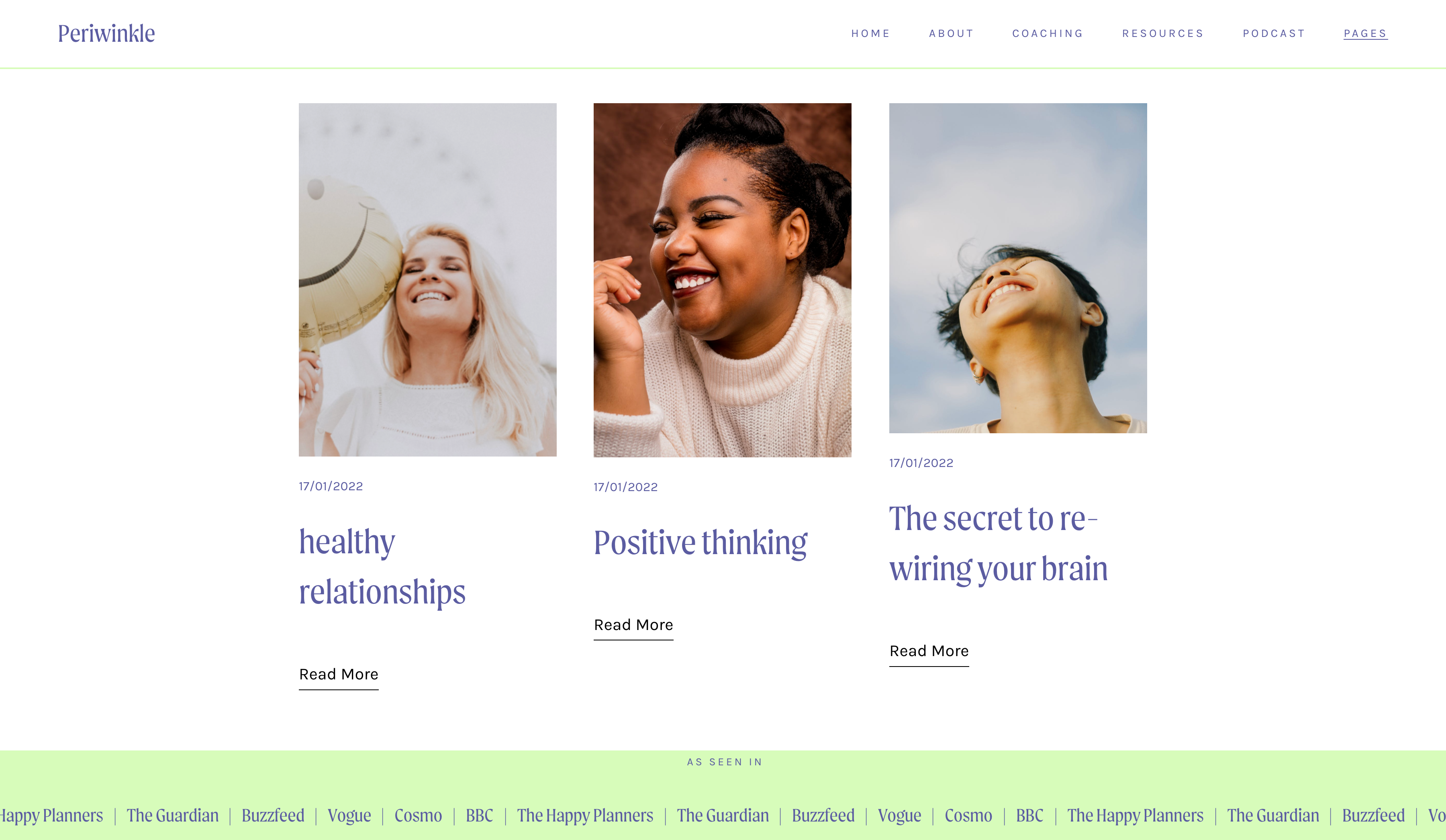Open the smiley balloon woman photo

click(x=427, y=280)
